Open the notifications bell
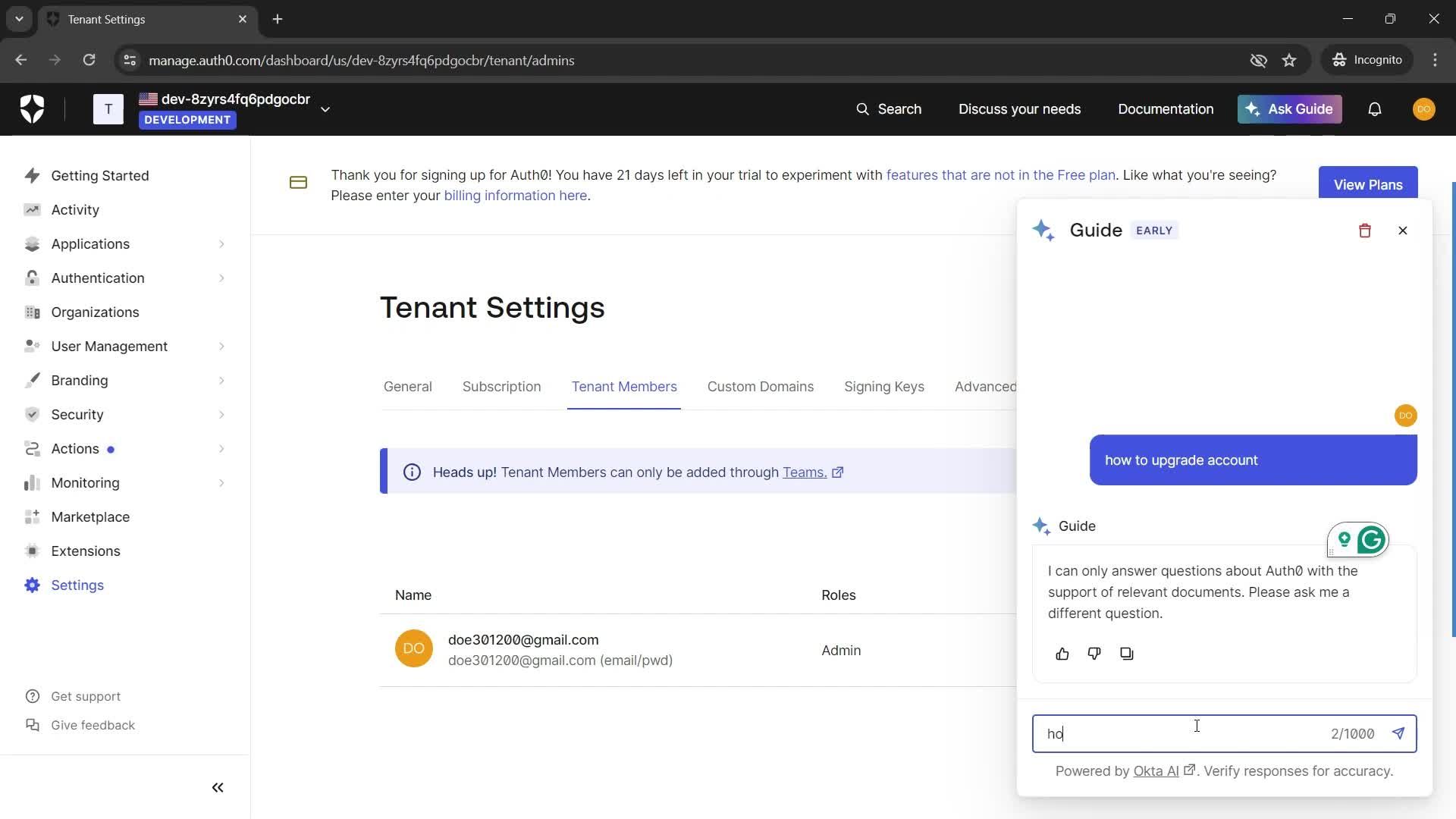 pyautogui.click(x=1374, y=109)
